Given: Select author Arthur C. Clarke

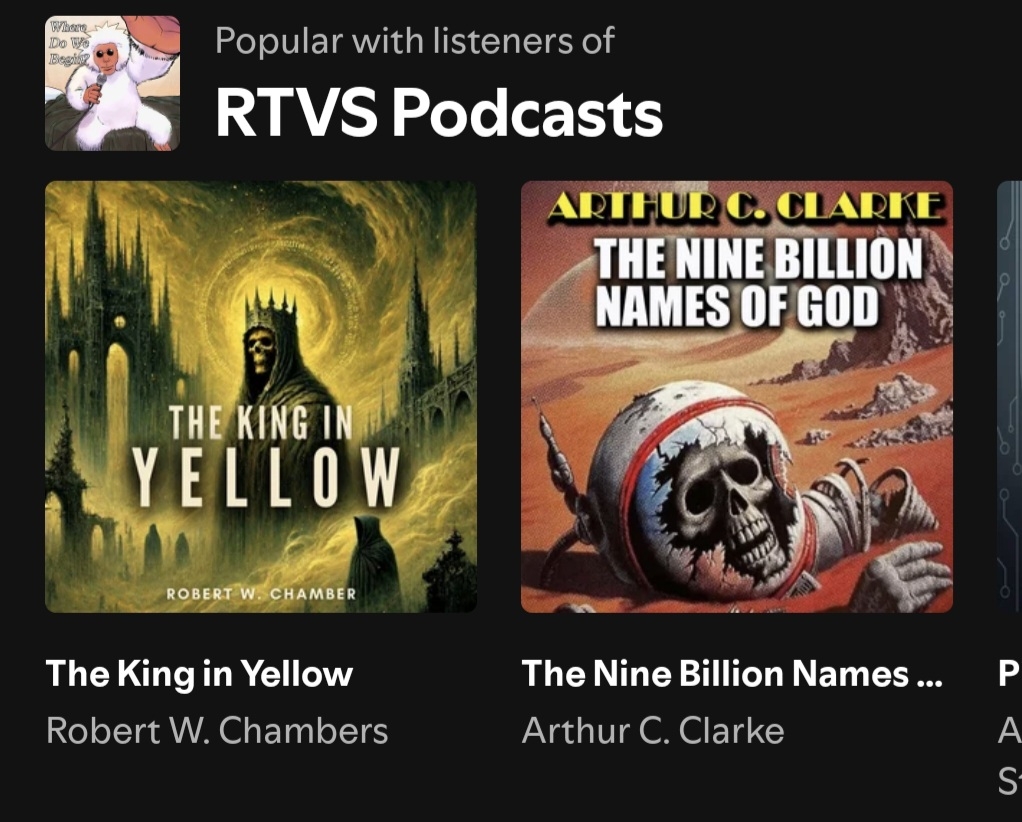Looking at the screenshot, I should (653, 730).
